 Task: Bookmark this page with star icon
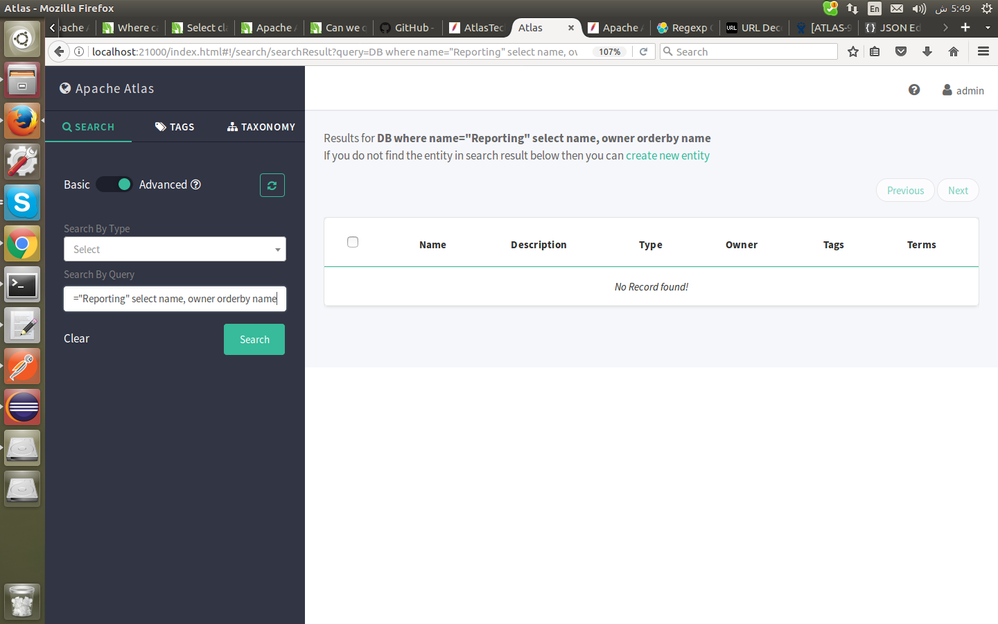[x=853, y=52]
